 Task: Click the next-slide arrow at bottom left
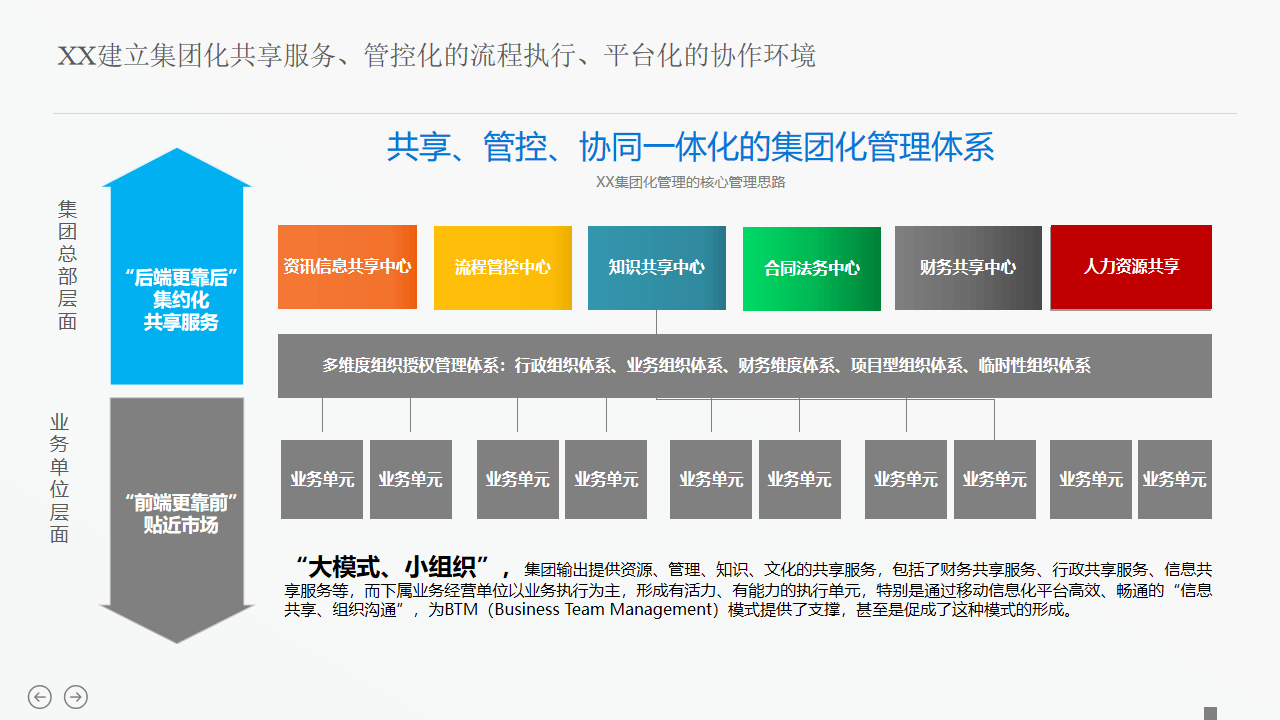[x=75, y=697]
